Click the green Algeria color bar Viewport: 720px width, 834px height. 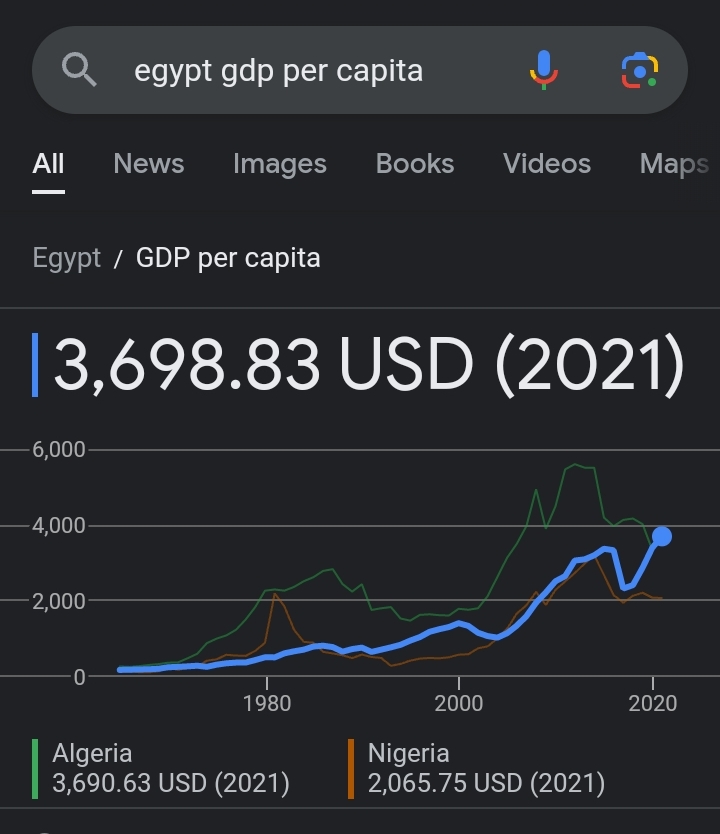click(x=35, y=769)
